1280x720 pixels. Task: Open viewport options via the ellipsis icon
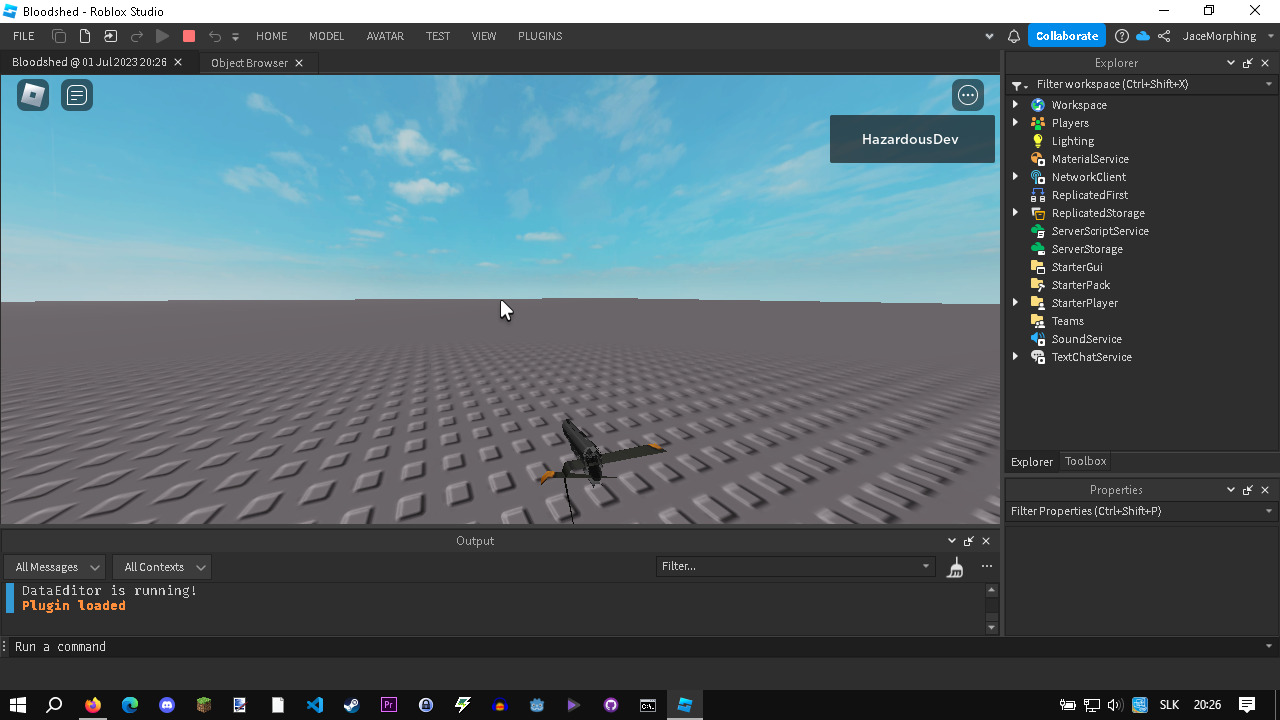tap(967, 95)
